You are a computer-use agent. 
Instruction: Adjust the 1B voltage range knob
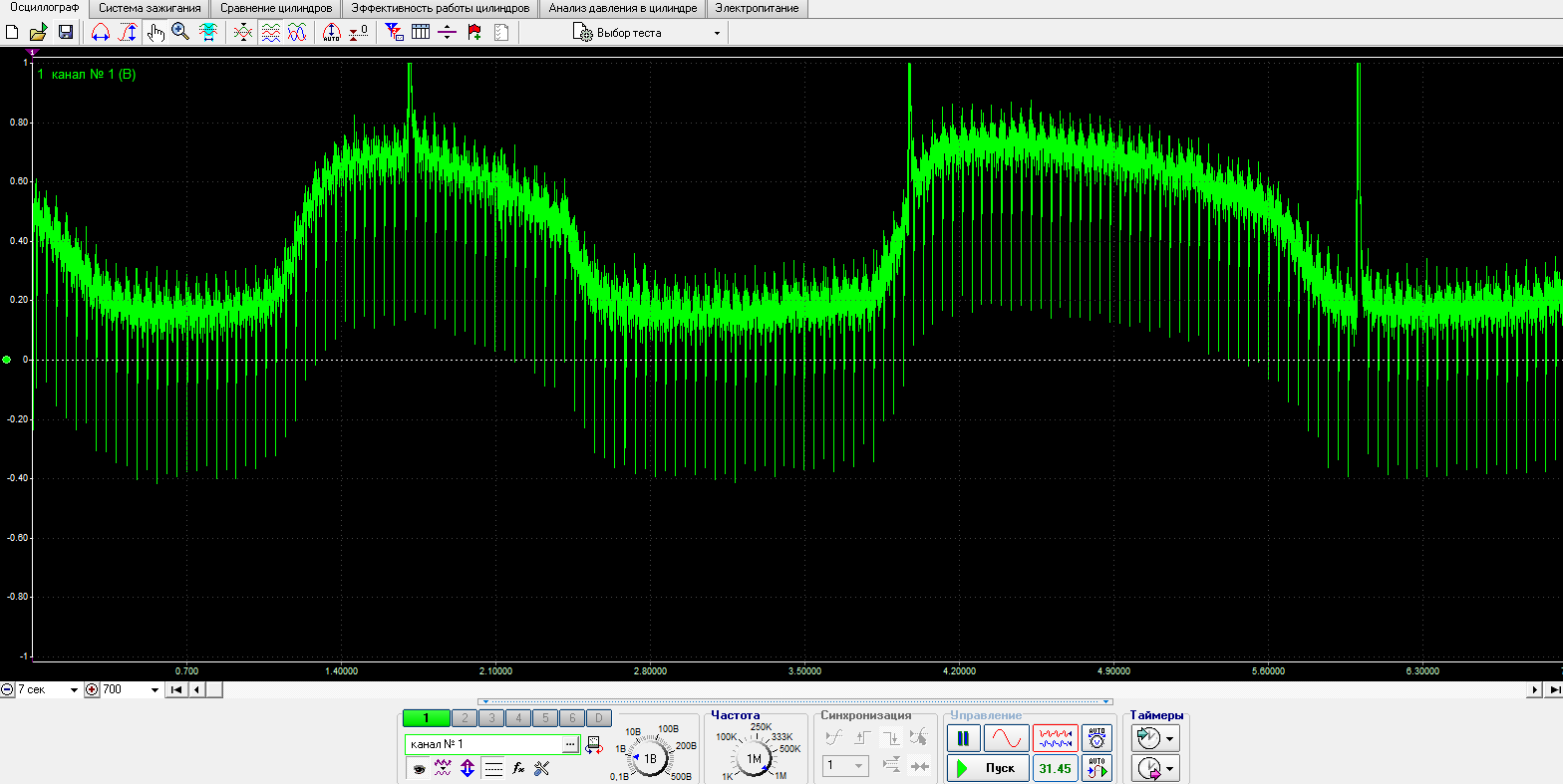click(650, 758)
